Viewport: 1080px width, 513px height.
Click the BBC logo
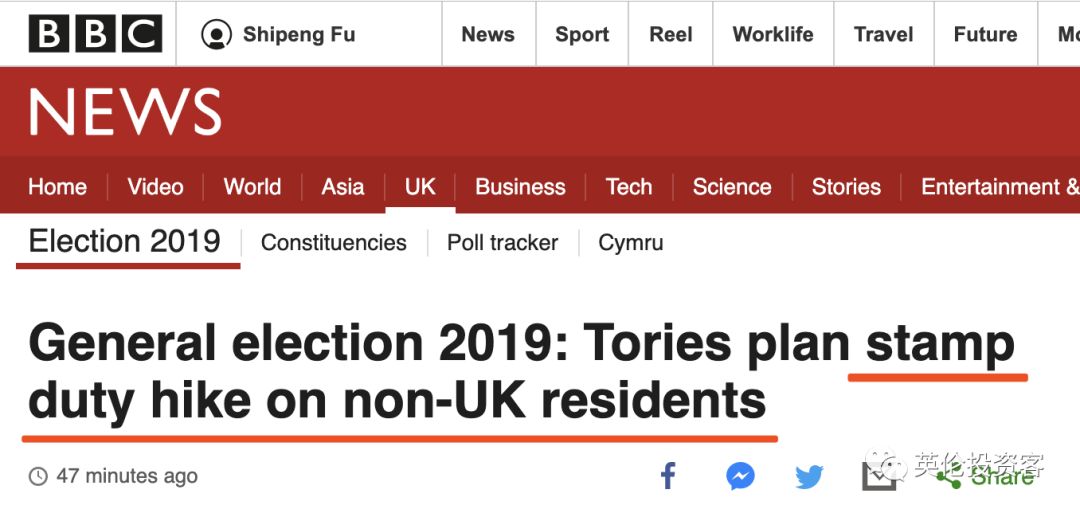(95, 35)
